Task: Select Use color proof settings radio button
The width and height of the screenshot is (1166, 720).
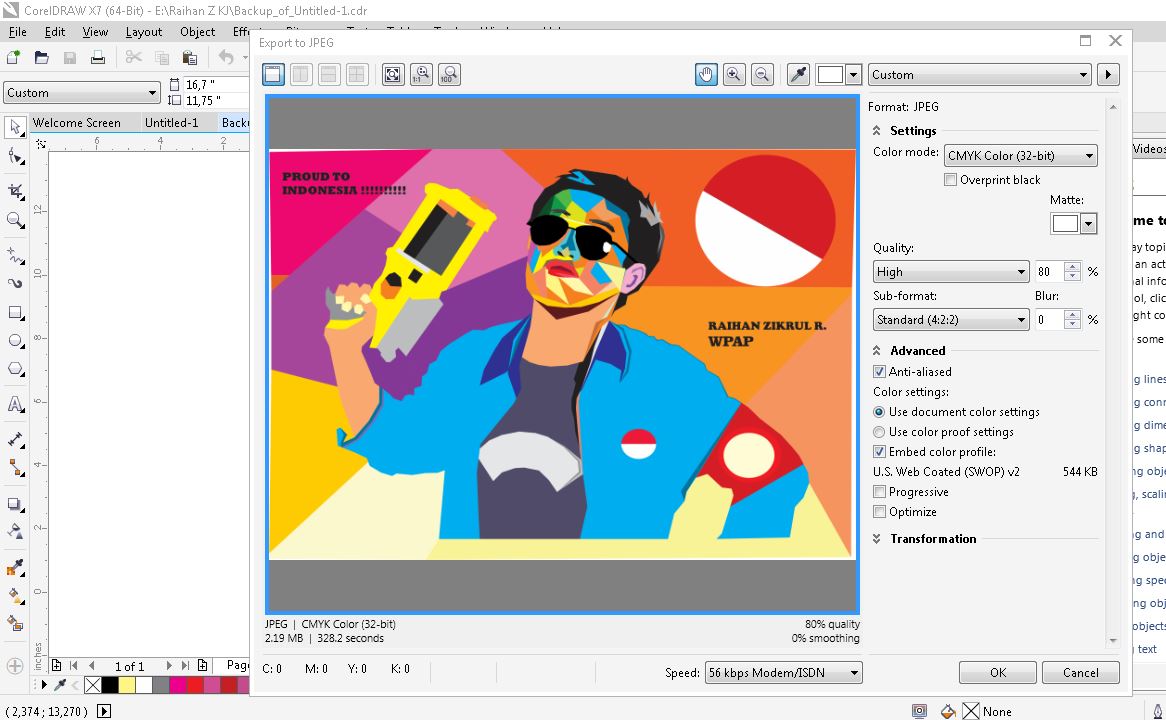Action: tap(879, 431)
